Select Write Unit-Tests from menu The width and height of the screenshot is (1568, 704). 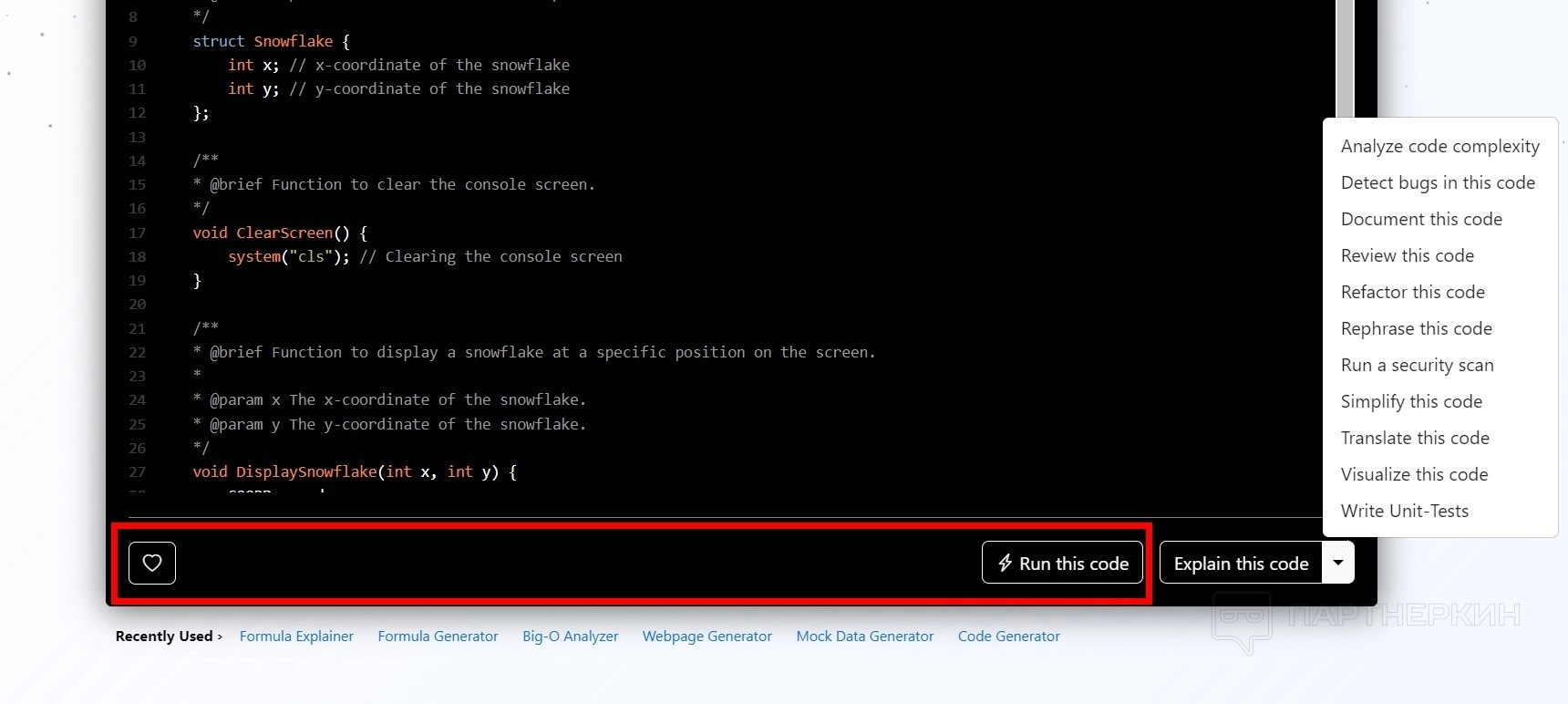1404,511
